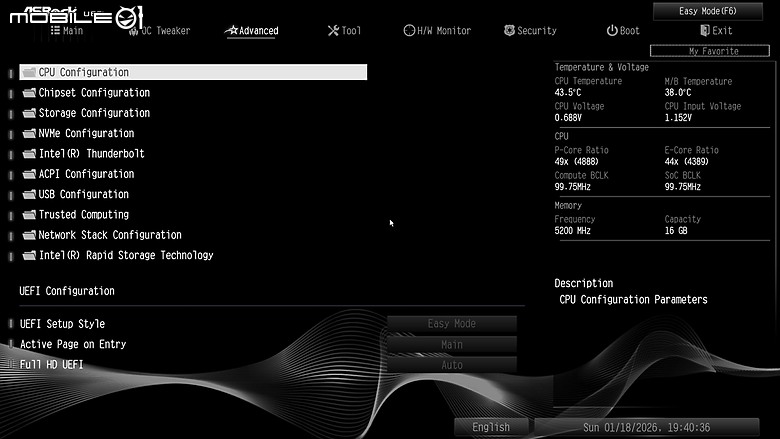Image resolution: width=780 pixels, height=439 pixels.
Task: Switch to the OC Tweaker tab
Action: tap(160, 30)
